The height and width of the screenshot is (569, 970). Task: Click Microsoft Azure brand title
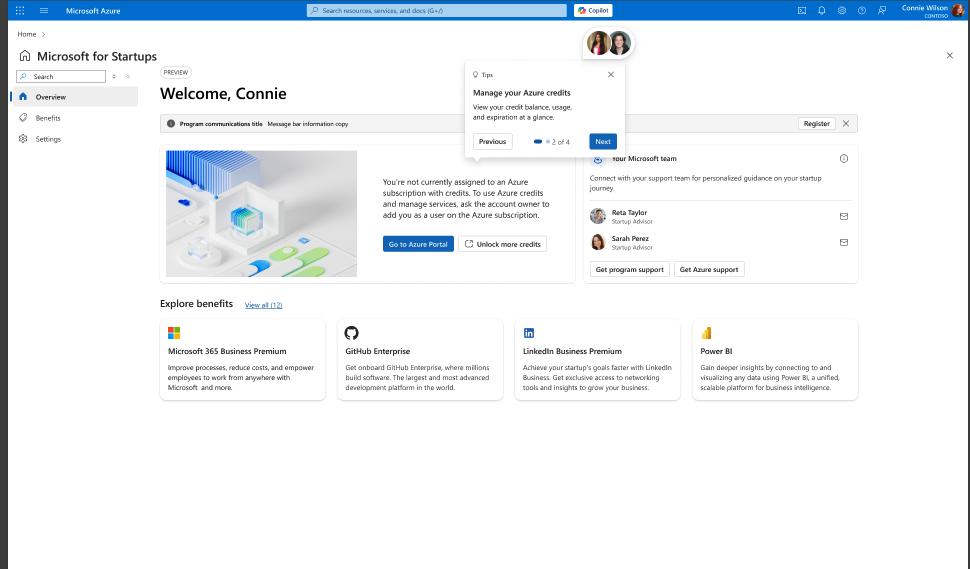[x=93, y=11]
